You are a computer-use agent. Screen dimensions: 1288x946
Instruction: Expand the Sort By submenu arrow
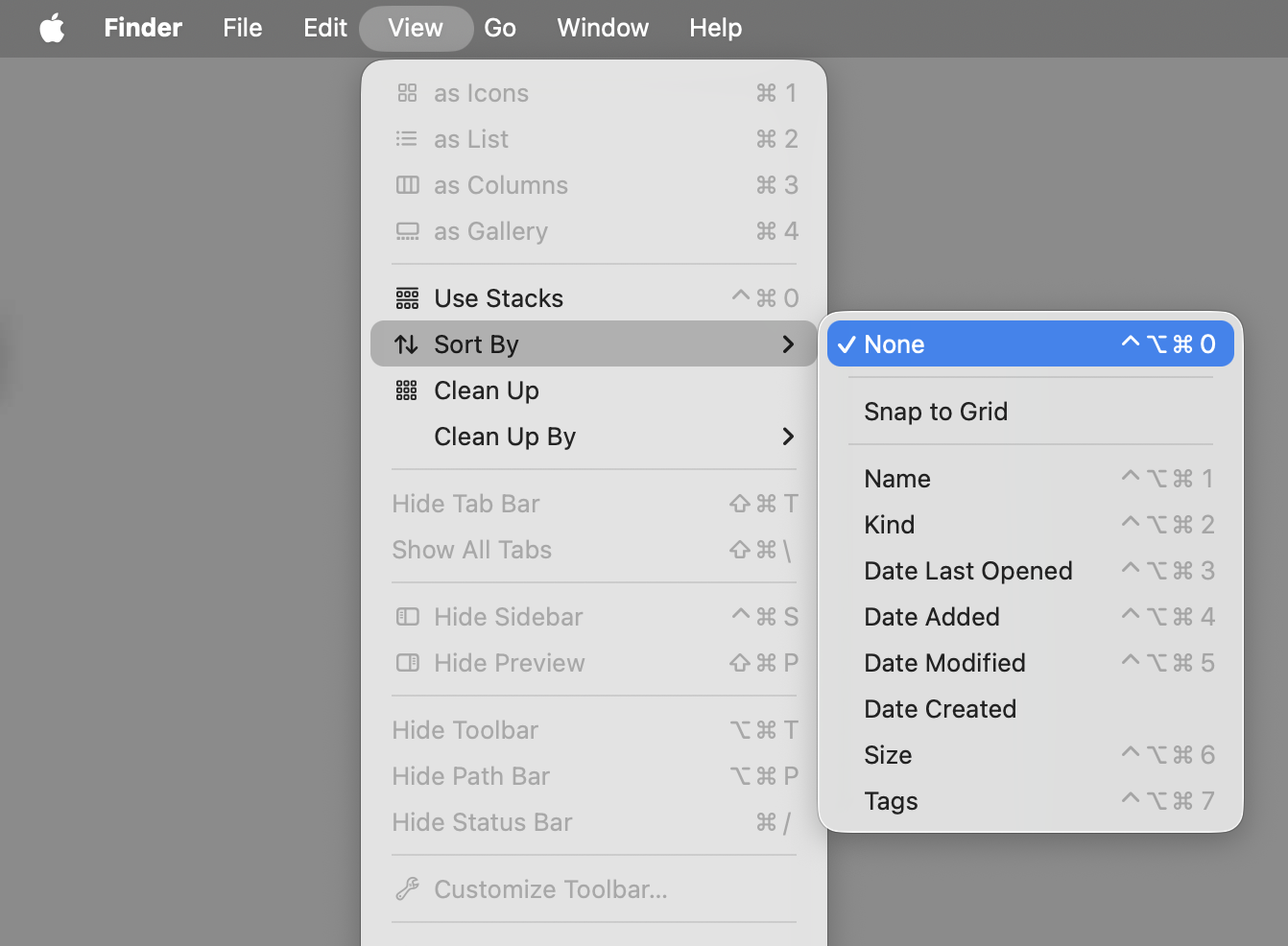click(788, 344)
